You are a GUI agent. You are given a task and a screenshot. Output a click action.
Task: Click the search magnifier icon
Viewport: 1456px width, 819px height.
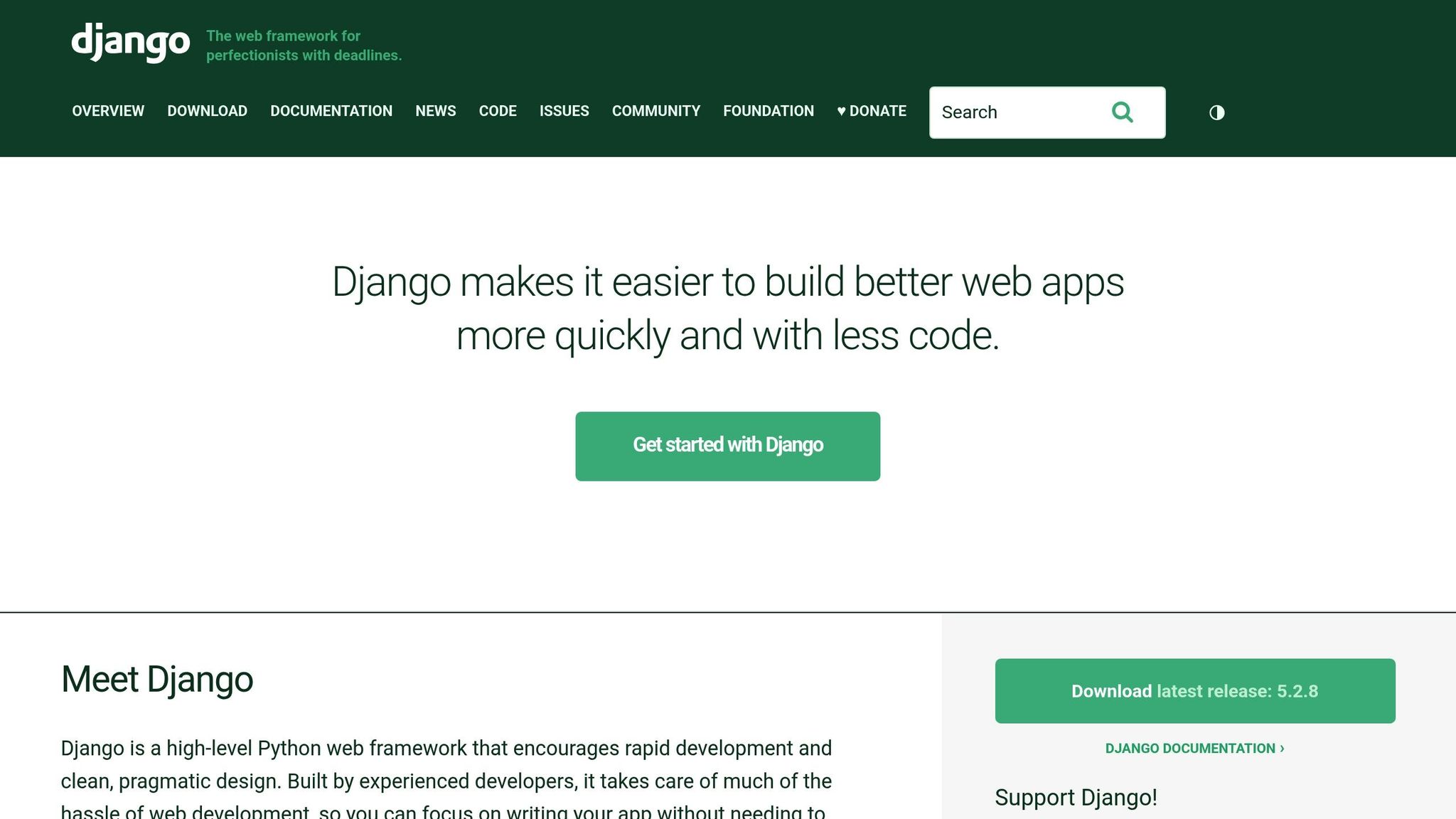[x=1122, y=112]
